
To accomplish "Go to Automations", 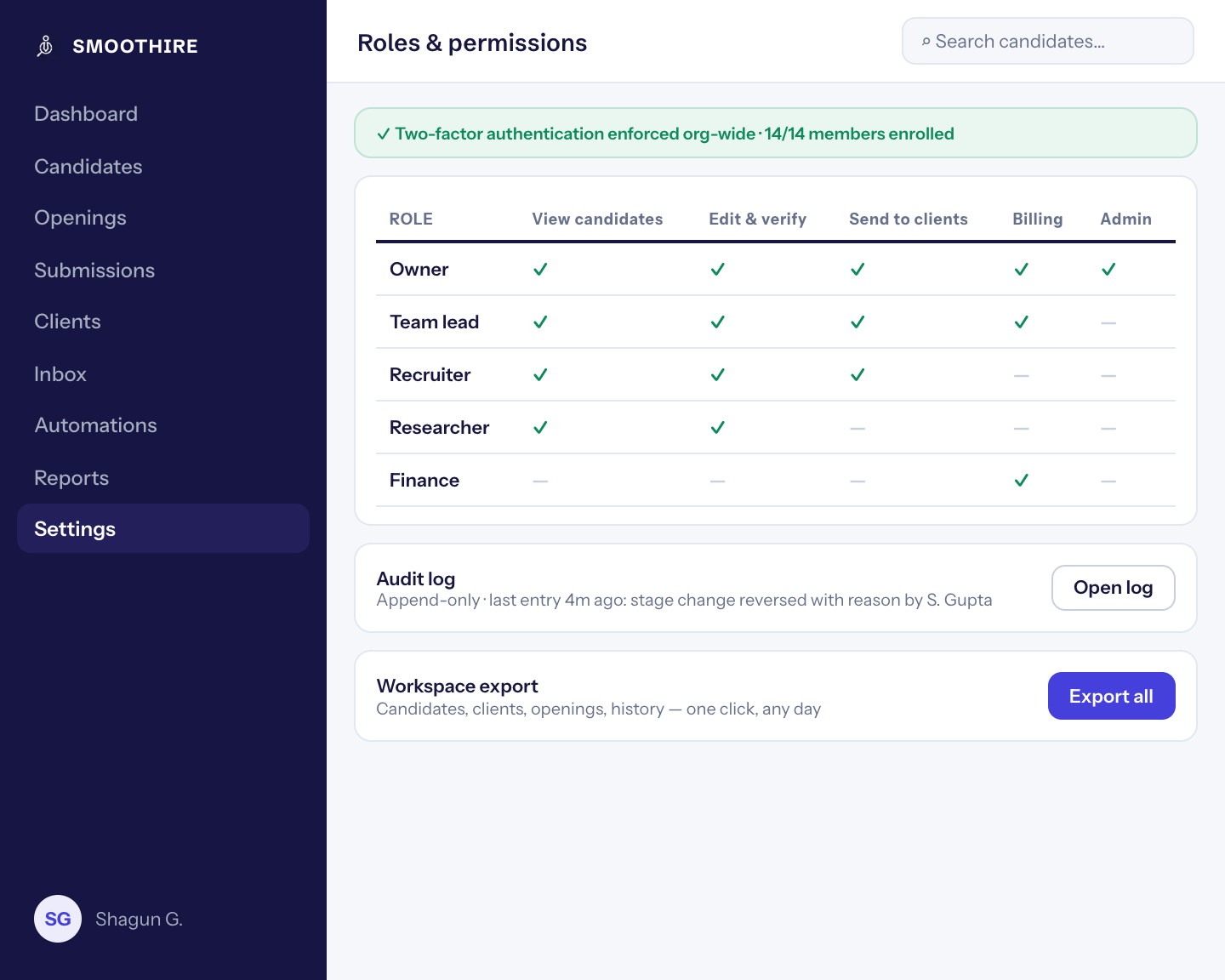I will point(95,425).
